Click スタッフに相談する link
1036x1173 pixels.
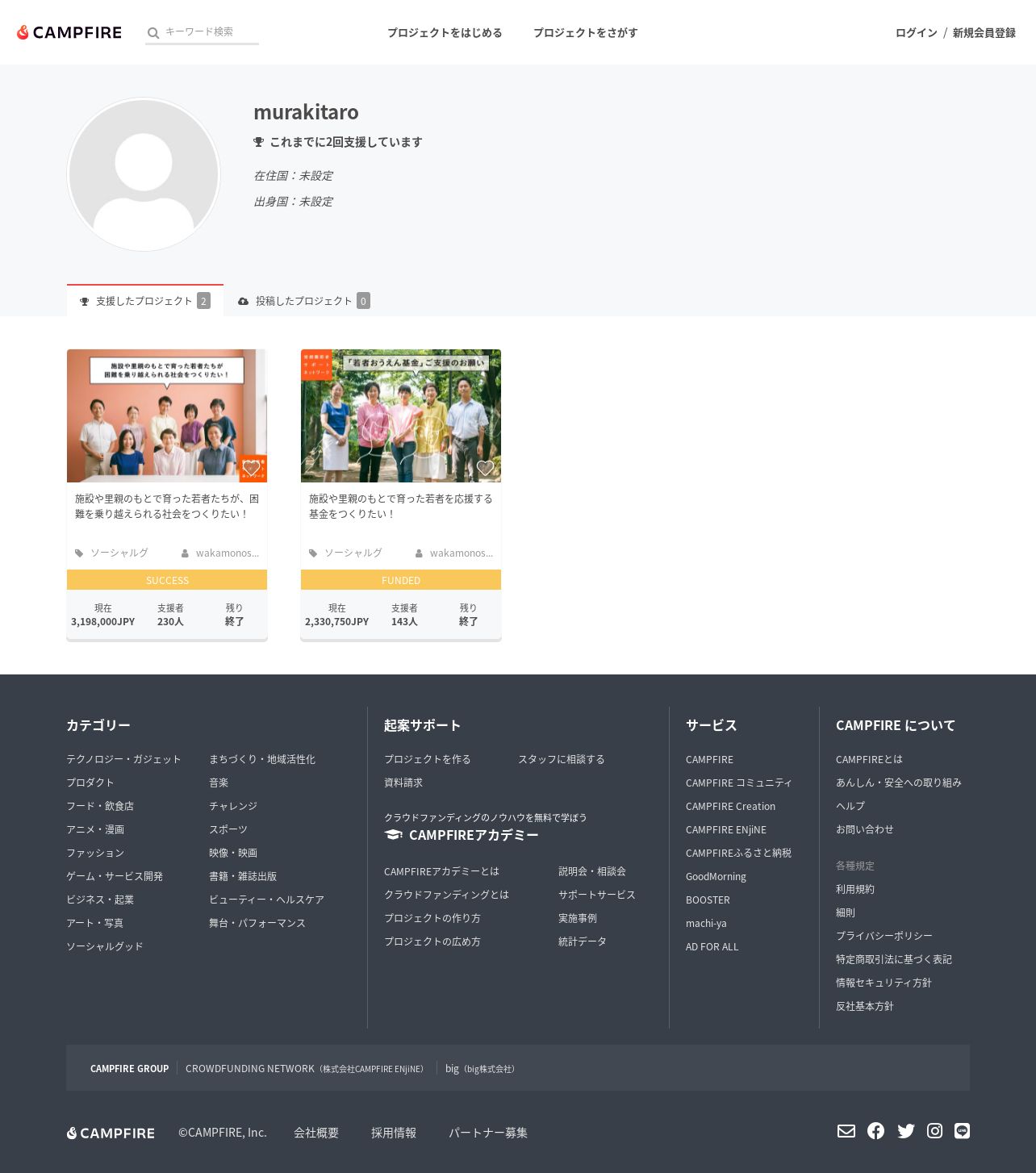point(561,759)
